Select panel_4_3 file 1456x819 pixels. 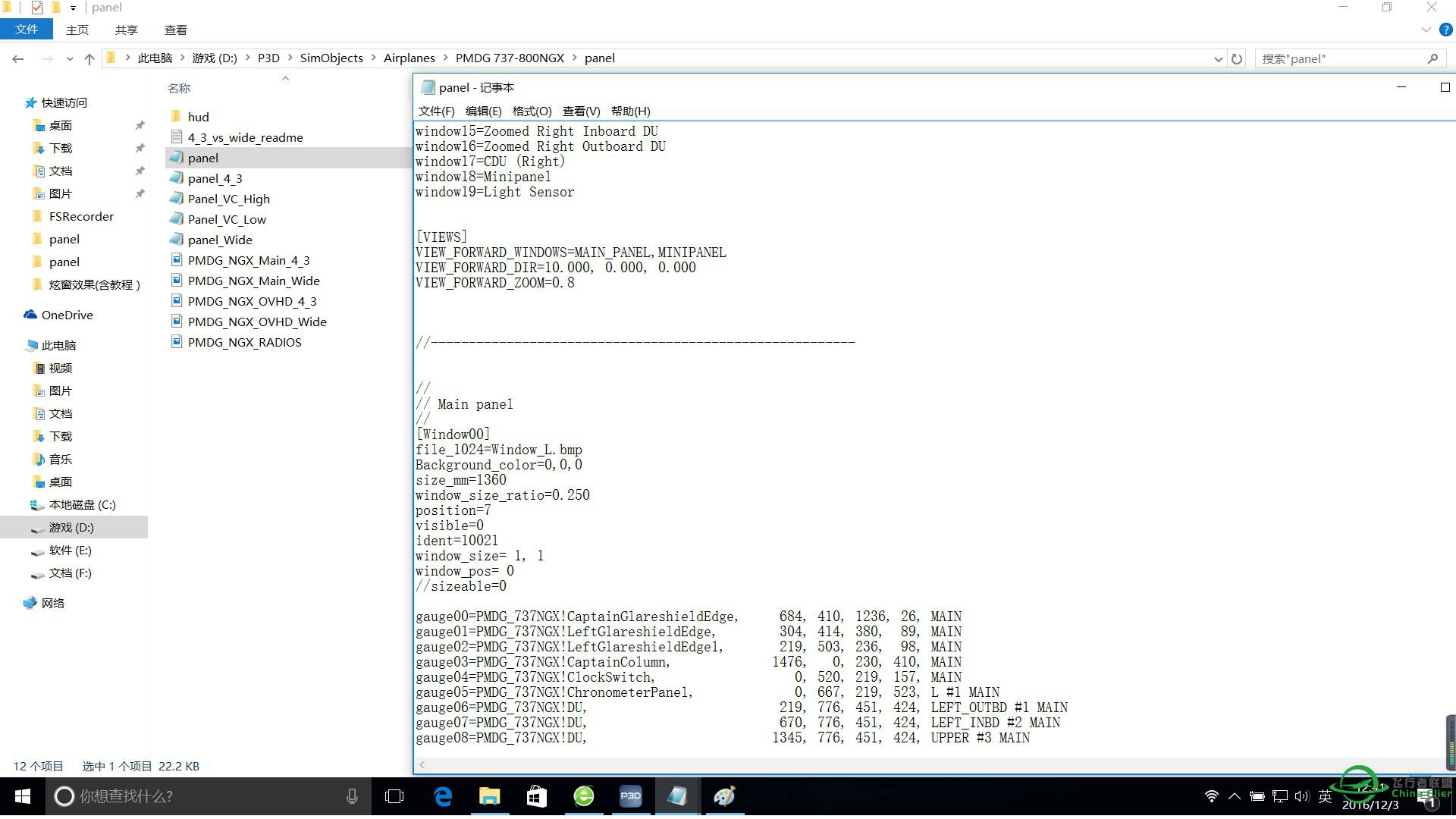coord(215,178)
